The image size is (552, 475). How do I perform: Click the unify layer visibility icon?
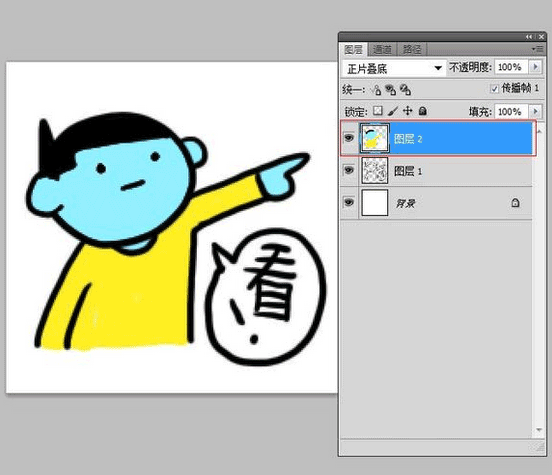point(390,90)
